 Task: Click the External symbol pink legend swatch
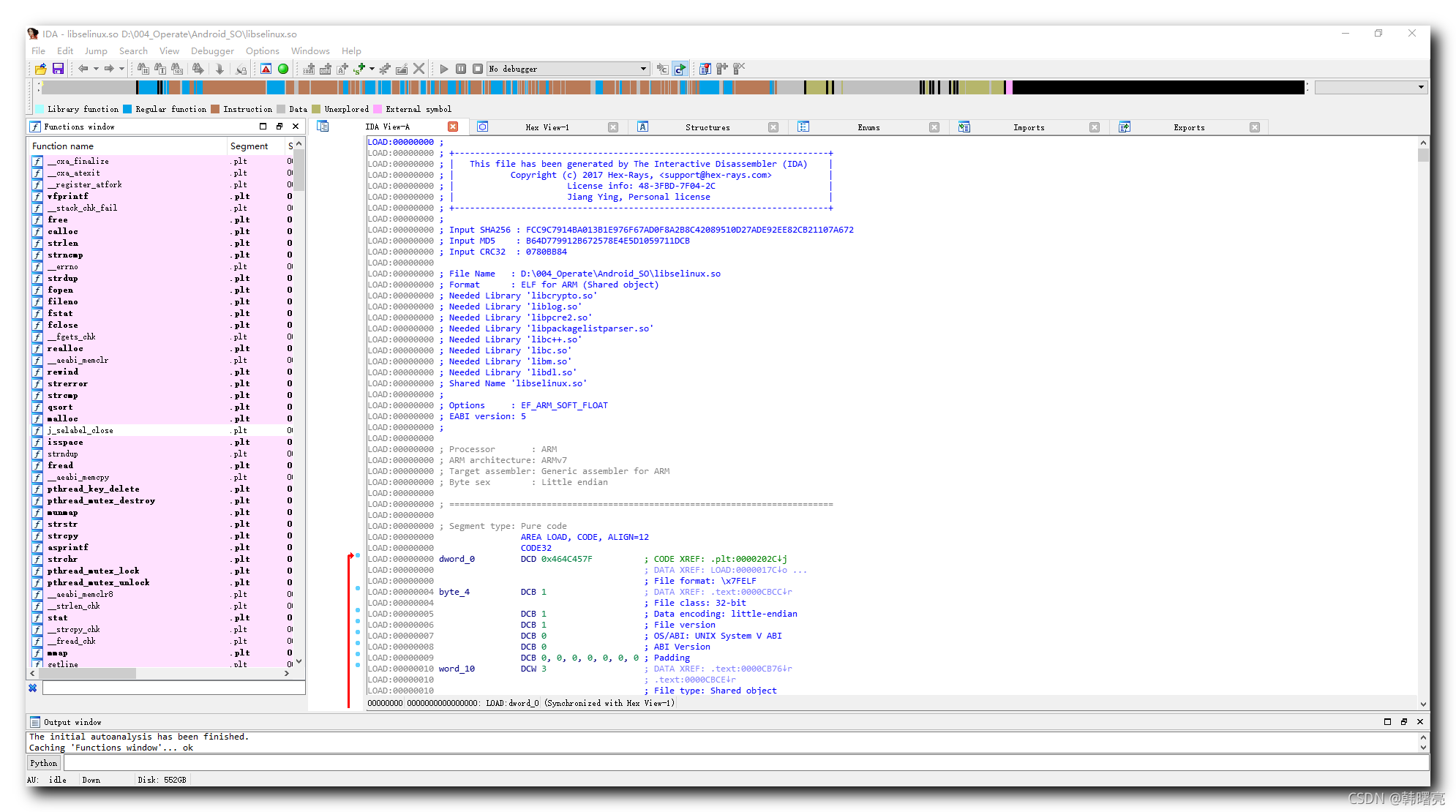pyautogui.click(x=378, y=109)
